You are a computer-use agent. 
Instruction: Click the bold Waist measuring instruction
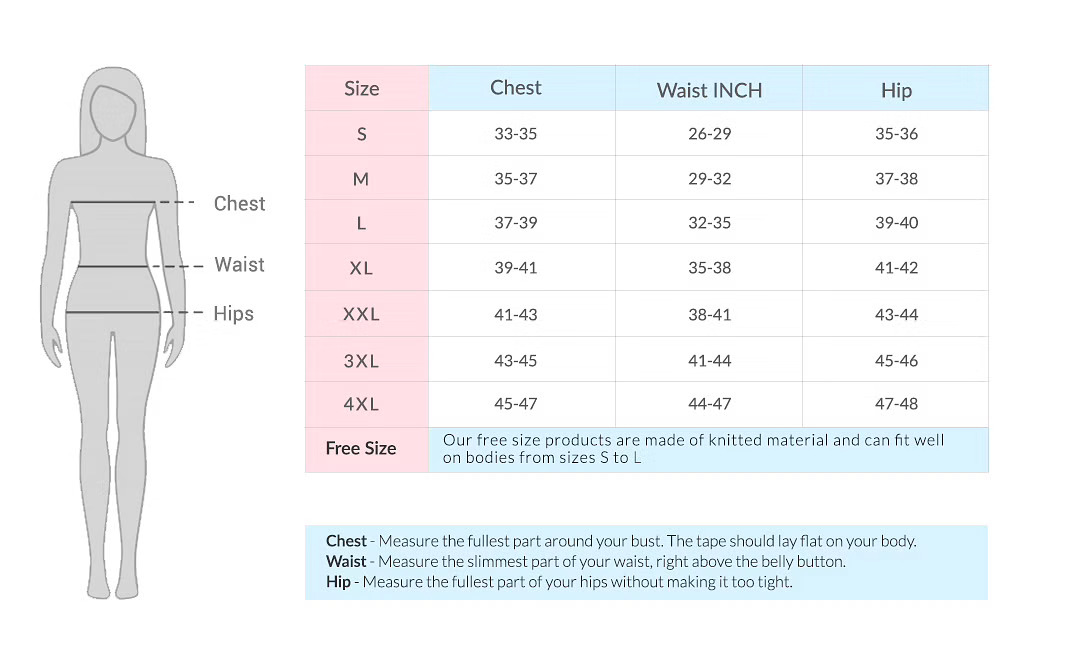pyautogui.click(x=585, y=561)
